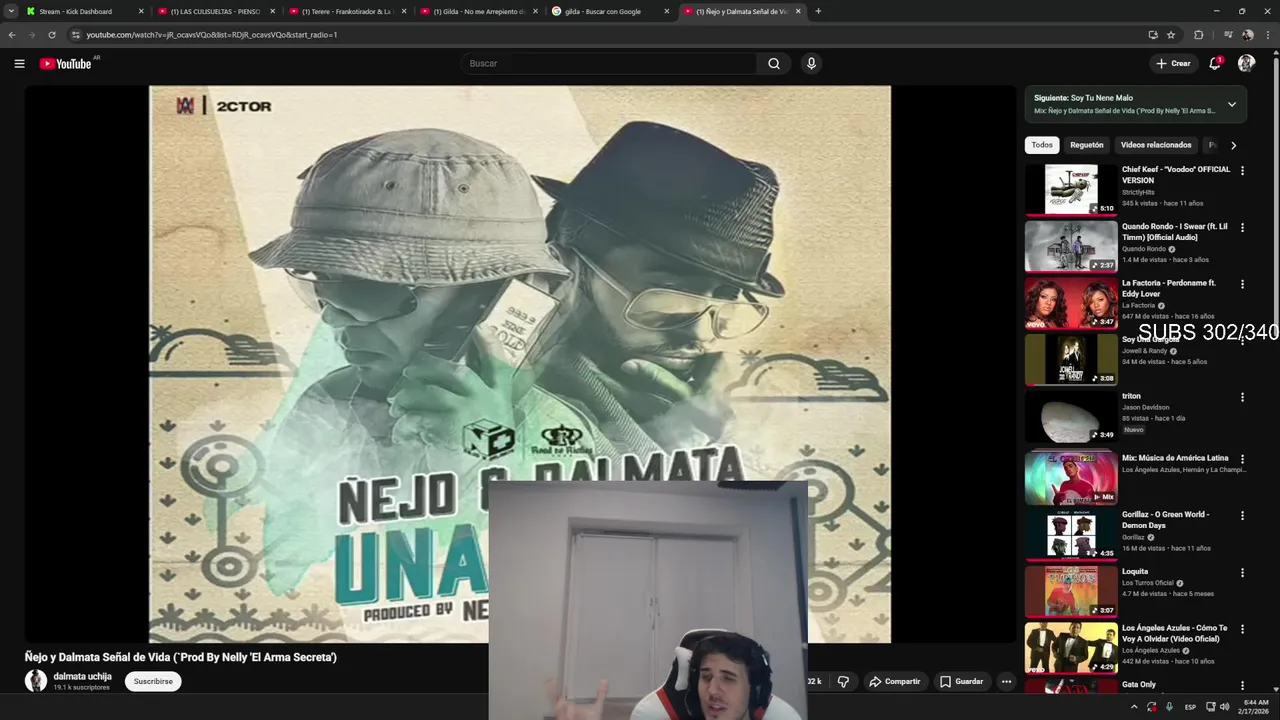The image size is (1280, 720).
Task: Go back with browser back arrow
Action: (12, 34)
